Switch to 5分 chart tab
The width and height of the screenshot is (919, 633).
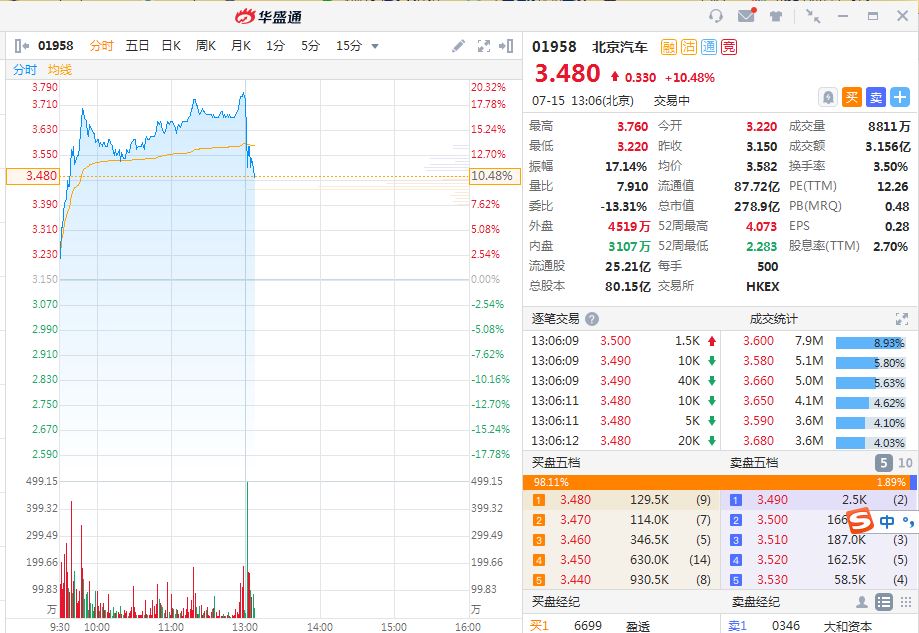310,46
